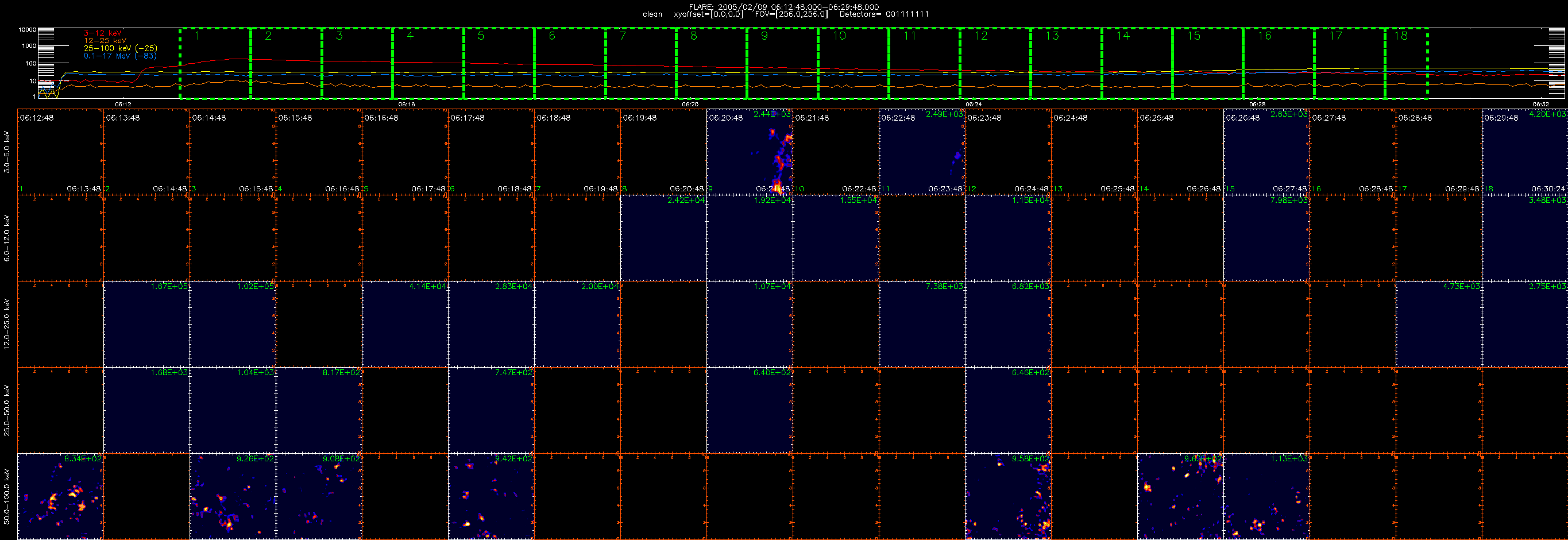The height and width of the screenshot is (540, 1568).
Task: Select the image panel labeled 1.88E+03
Action: pyautogui.click(x=146, y=410)
